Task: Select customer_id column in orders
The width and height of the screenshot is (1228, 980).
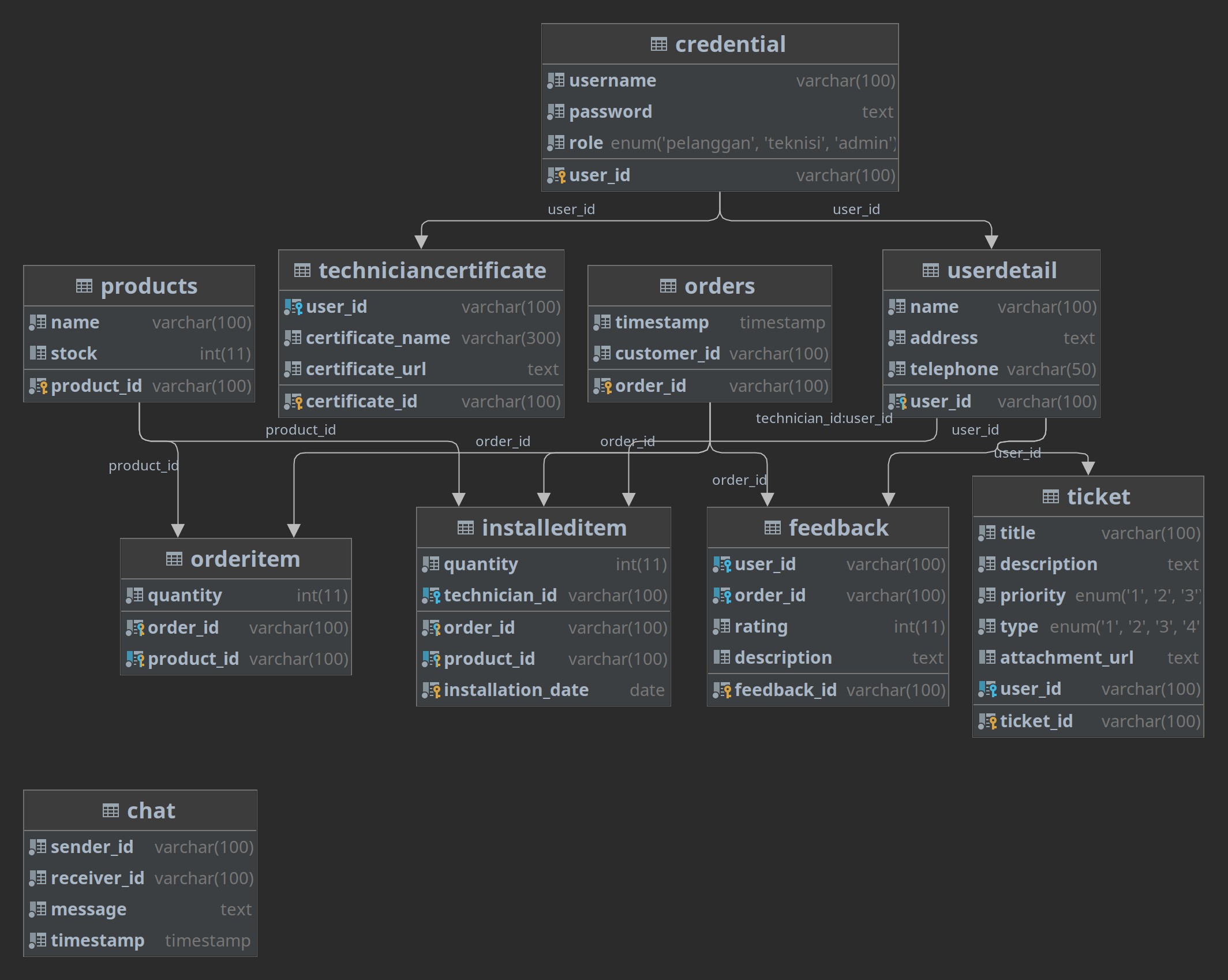Action: coord(710,354)
